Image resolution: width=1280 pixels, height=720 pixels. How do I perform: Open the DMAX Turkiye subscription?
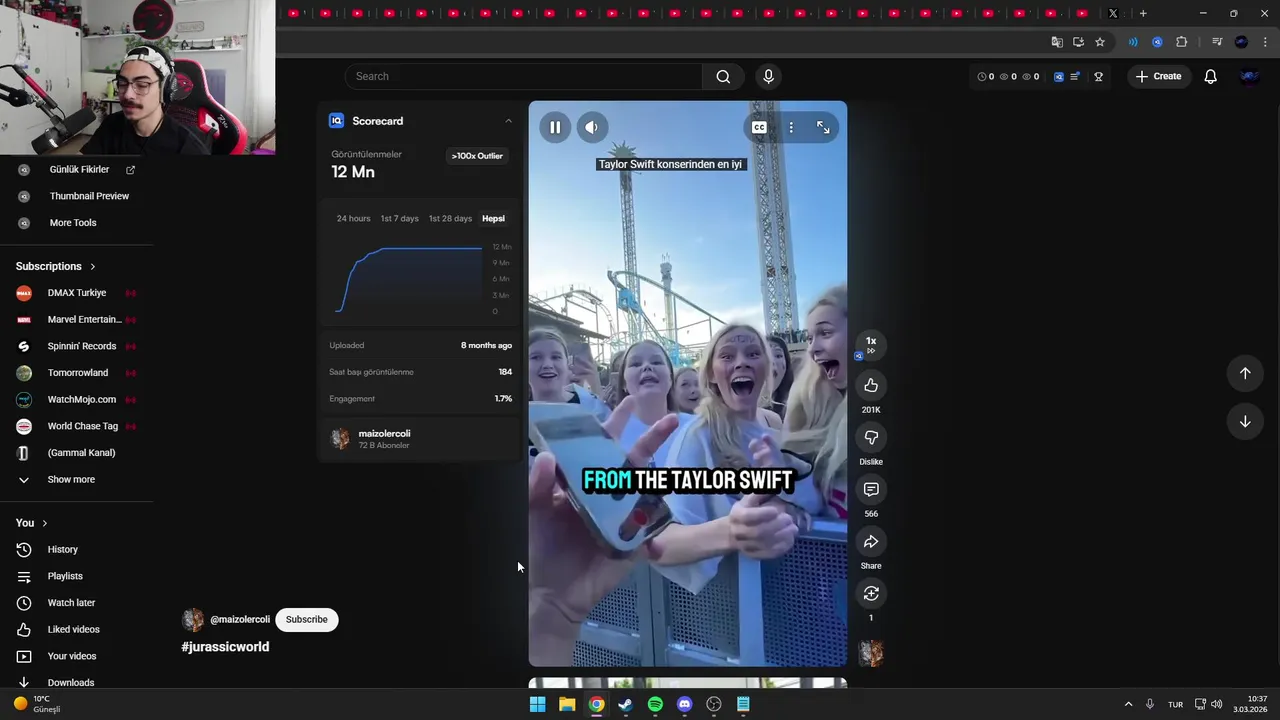pos(77,293)
